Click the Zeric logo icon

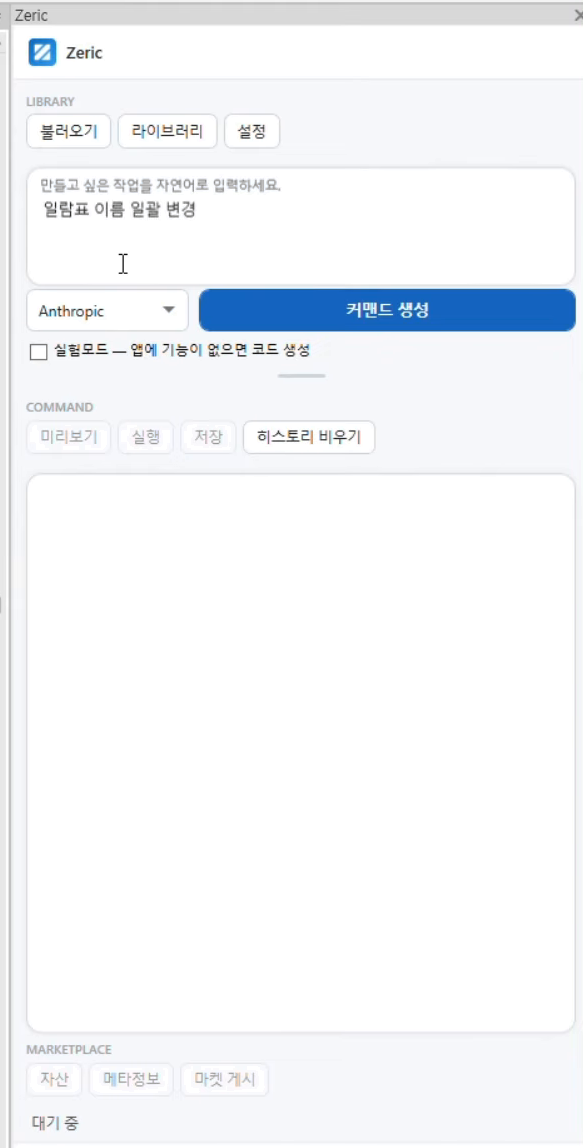(42, 53)
